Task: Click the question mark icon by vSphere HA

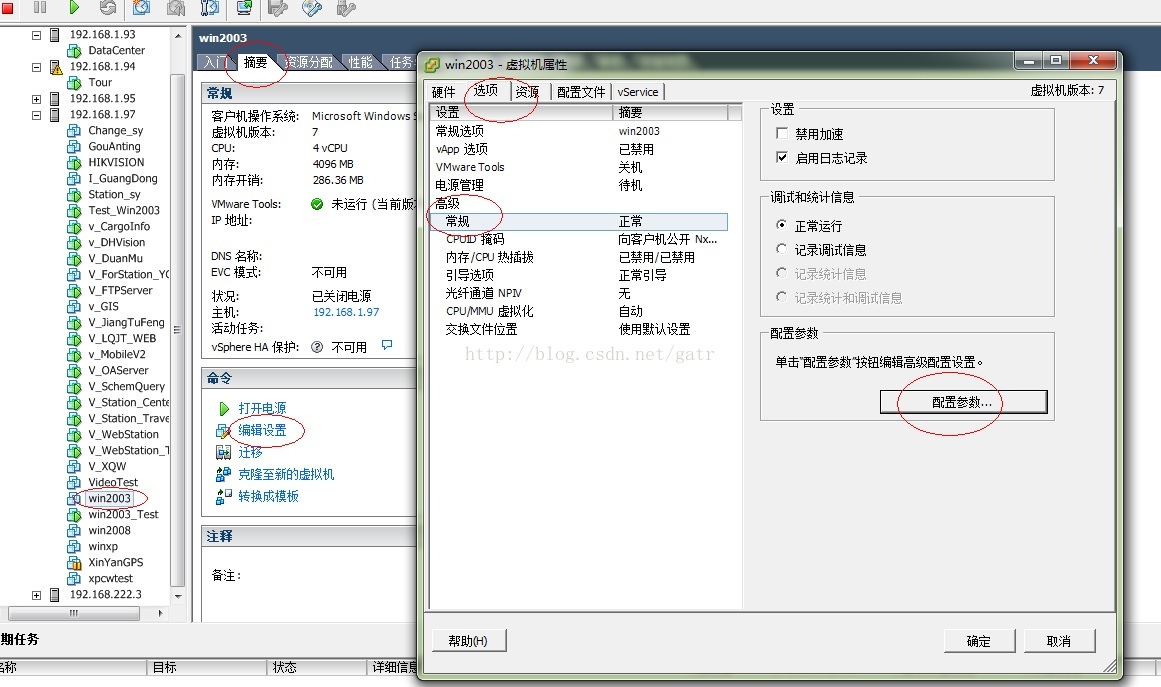Action: 317,347
